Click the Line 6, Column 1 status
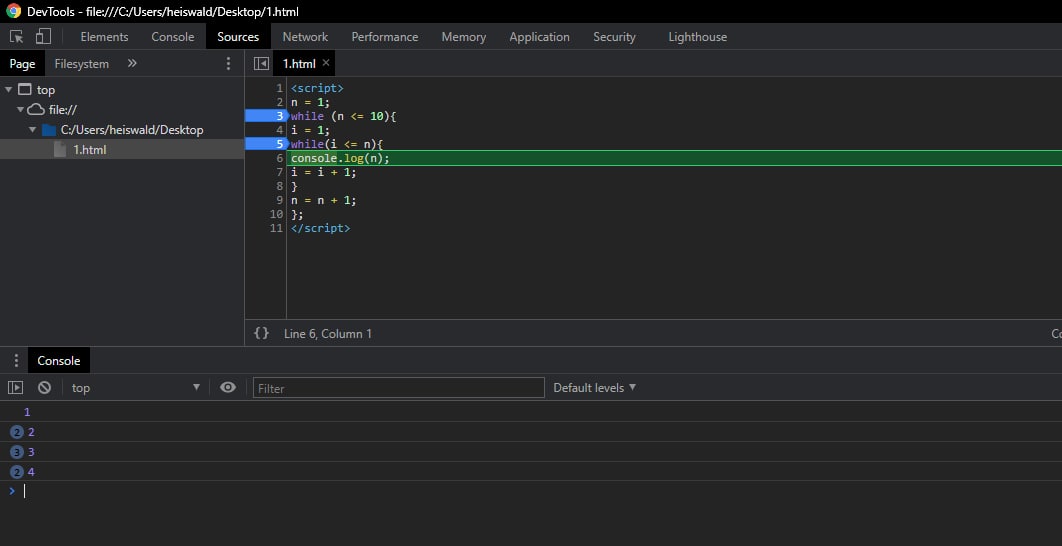The height and width of the screenshot is (546, 1062). pyautogui.click(x=328, y=333)
